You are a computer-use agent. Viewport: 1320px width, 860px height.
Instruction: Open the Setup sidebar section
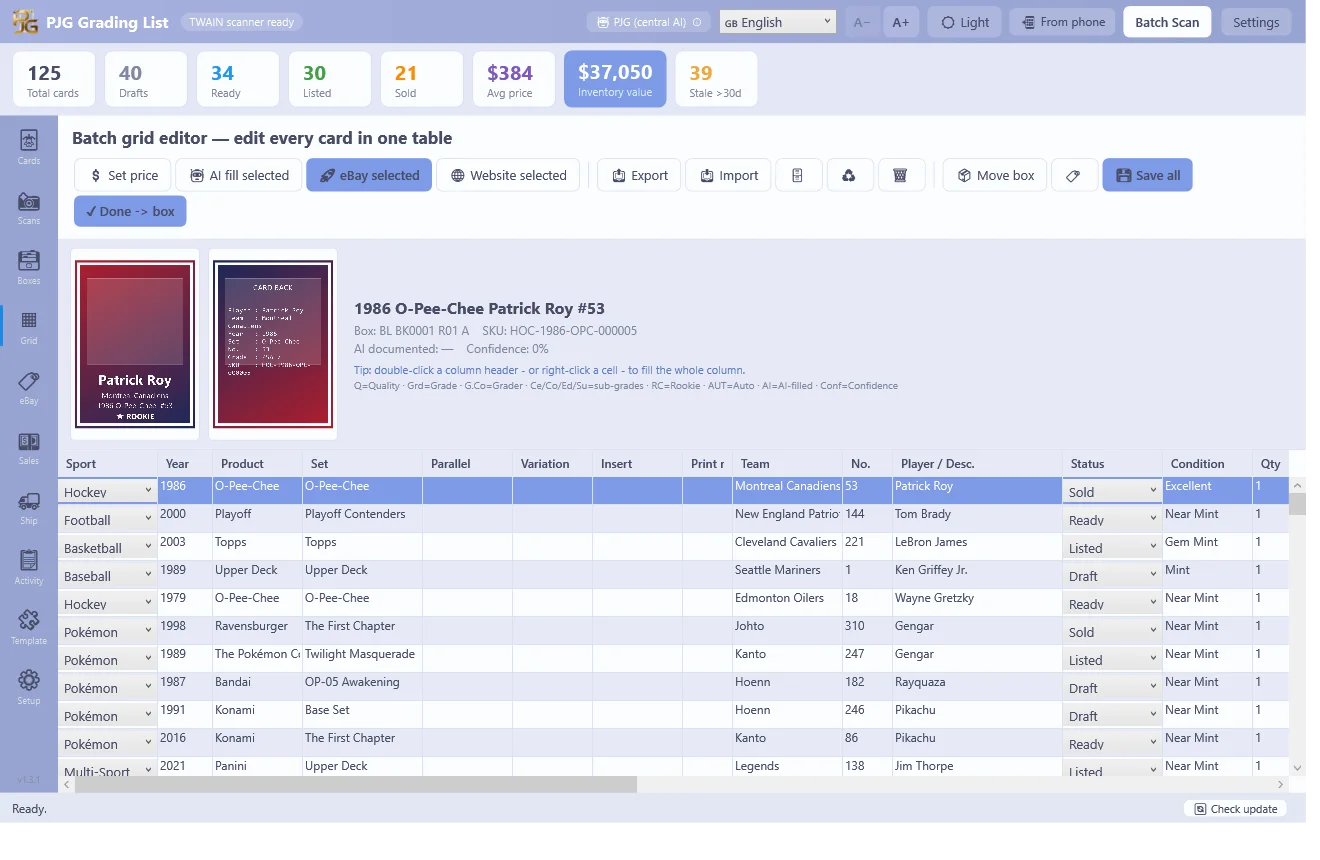(29, 686)
